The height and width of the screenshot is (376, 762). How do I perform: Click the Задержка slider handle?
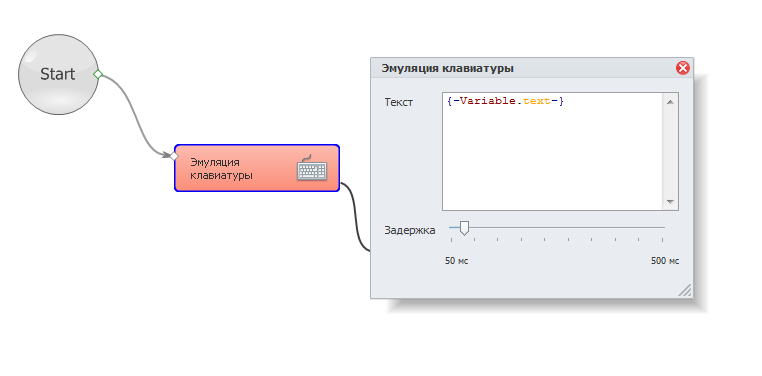click(x=464, y=228)
